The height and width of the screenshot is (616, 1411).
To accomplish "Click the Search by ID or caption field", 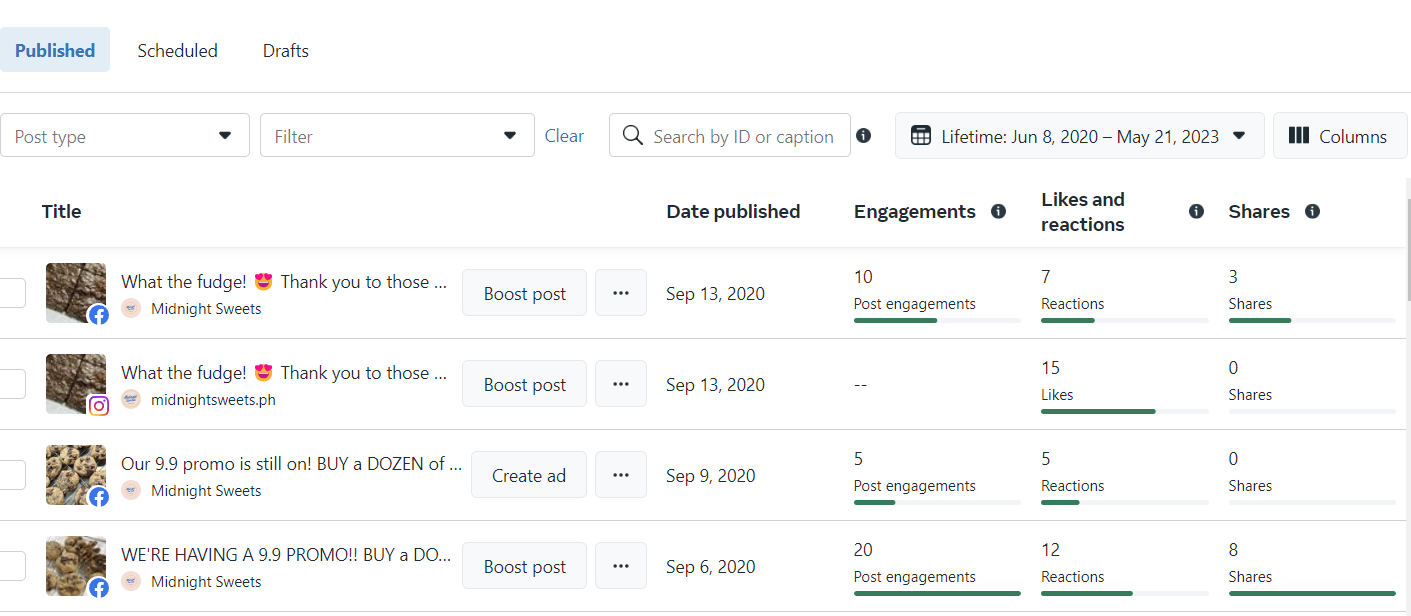I will (742, 136).
